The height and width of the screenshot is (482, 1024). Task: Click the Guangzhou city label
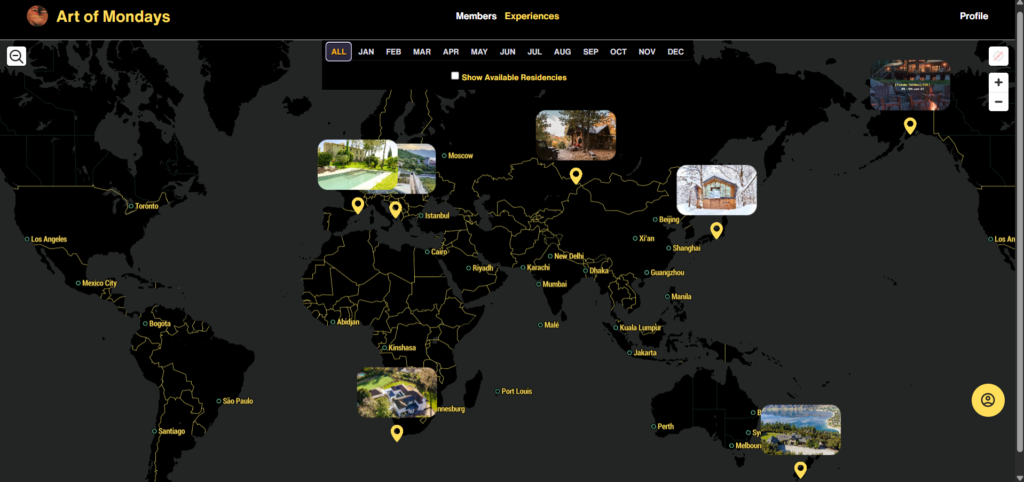point(667,272)
